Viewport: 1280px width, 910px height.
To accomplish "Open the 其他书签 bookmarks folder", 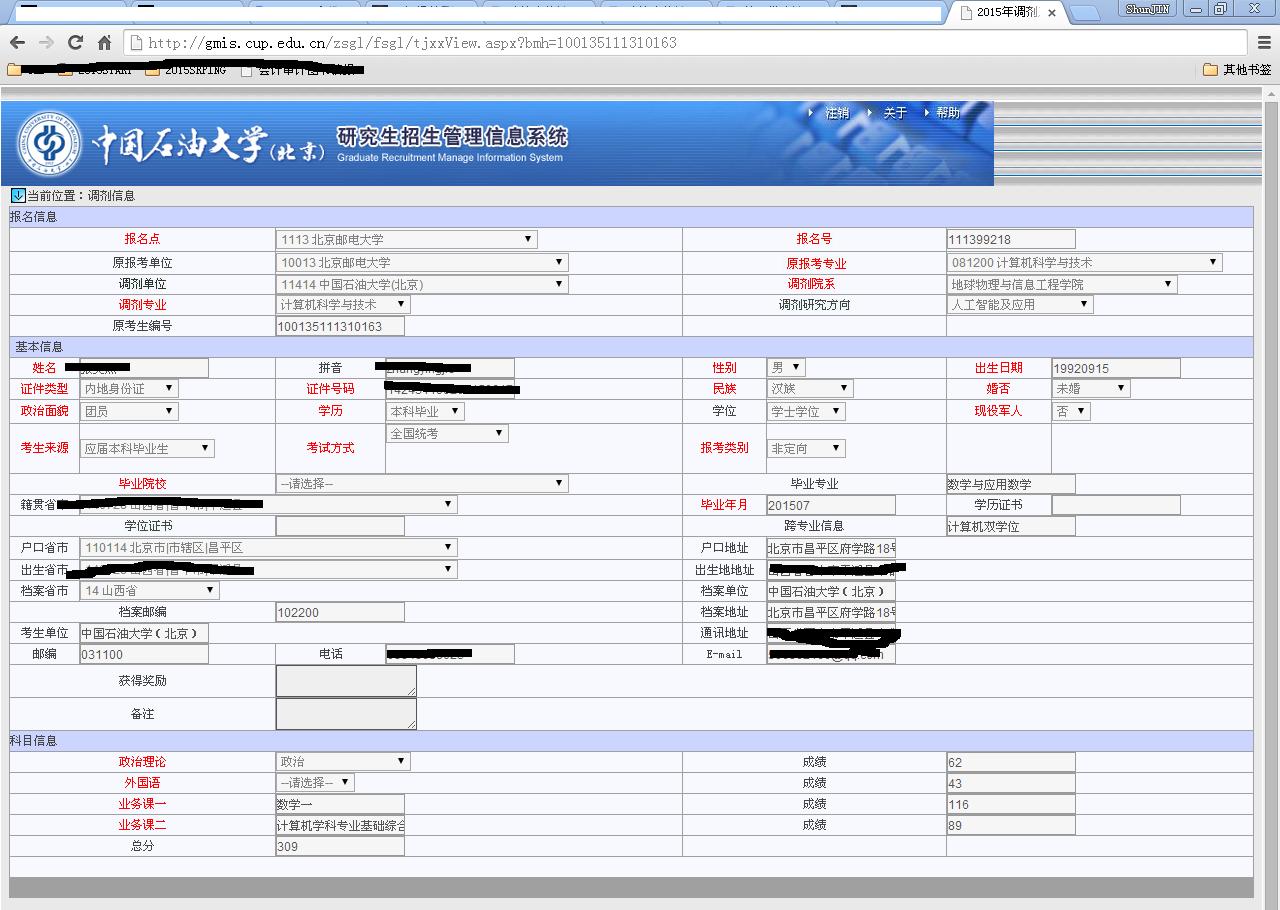I will coord(1238,70).
